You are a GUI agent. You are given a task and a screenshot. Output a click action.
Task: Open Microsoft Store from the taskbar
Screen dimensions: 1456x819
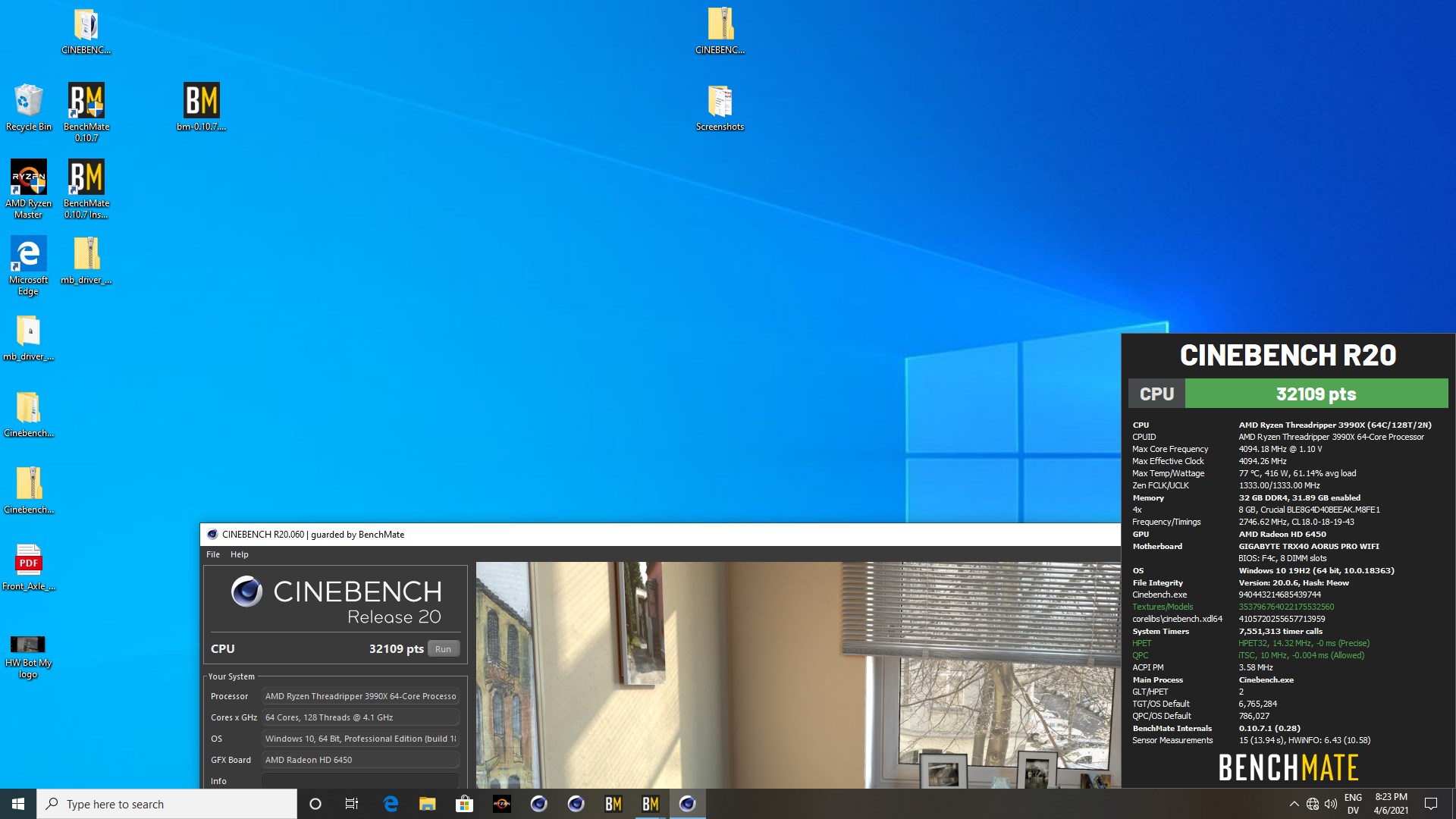pos(465,804)
